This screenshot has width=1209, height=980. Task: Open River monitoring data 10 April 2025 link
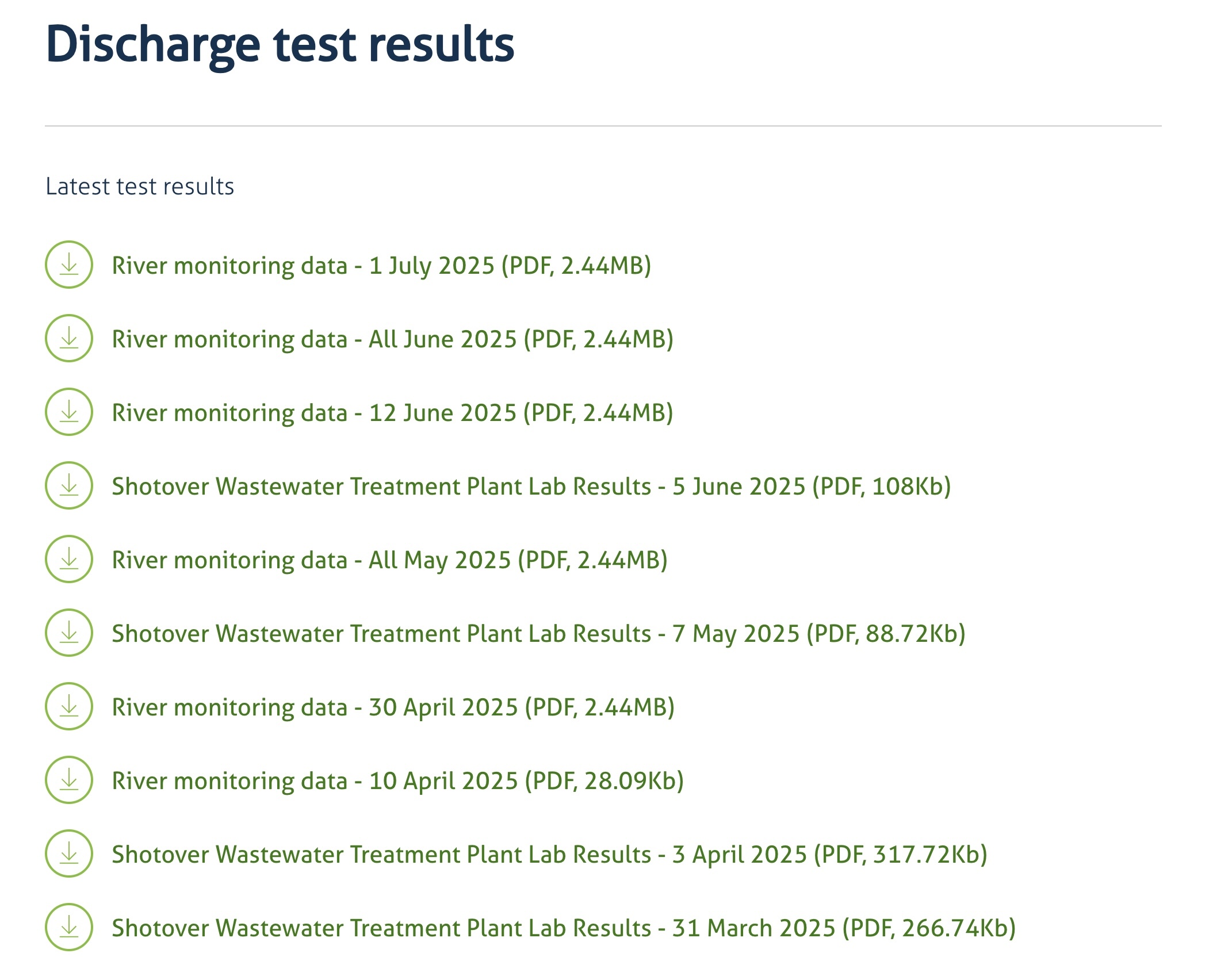pos(397,781)
